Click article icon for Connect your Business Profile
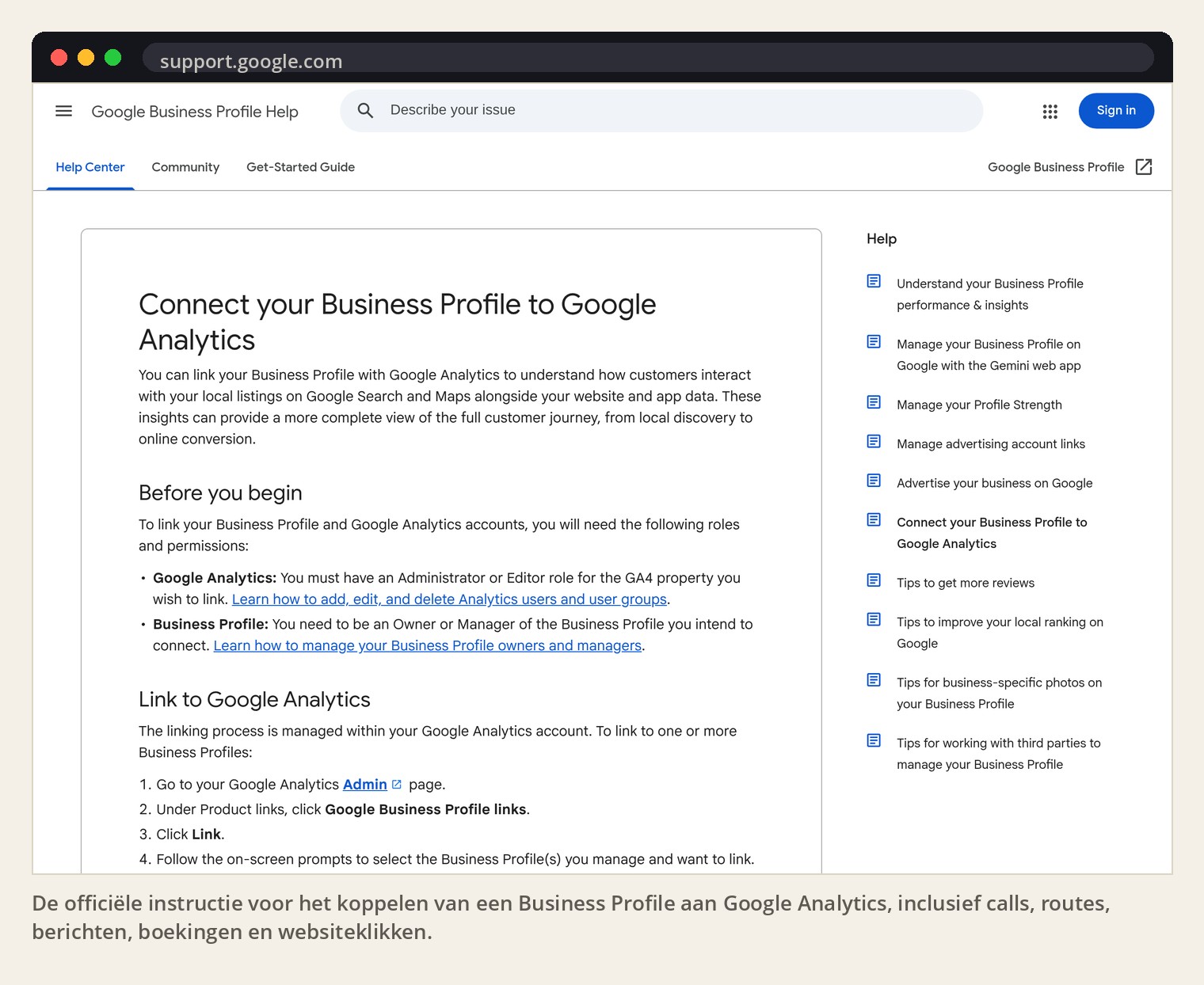 coord(874,519)
